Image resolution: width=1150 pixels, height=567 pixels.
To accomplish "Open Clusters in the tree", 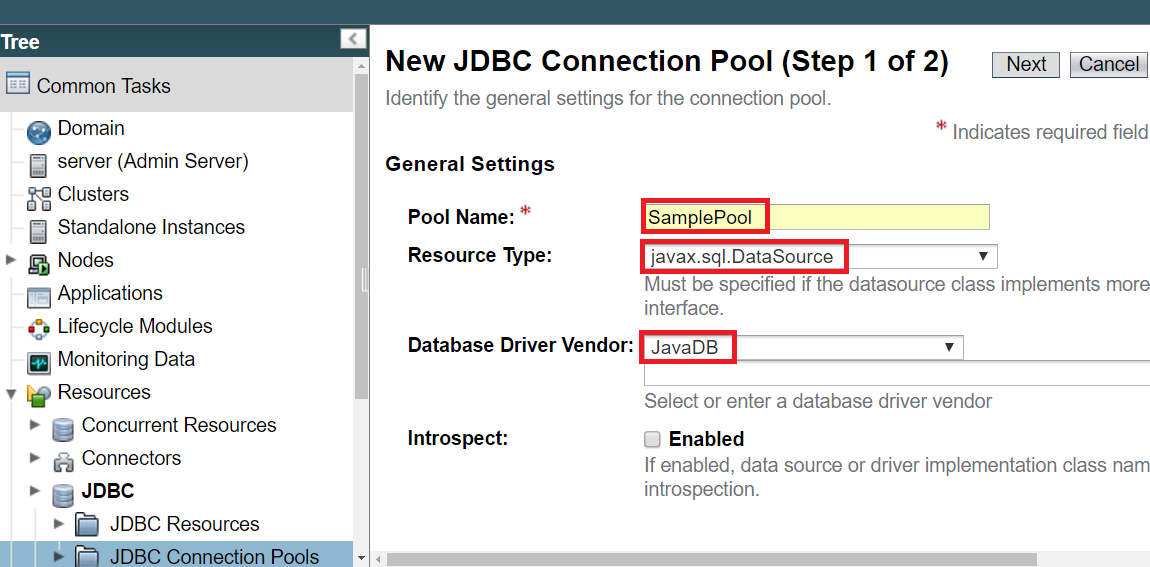I will coord(93,194).
